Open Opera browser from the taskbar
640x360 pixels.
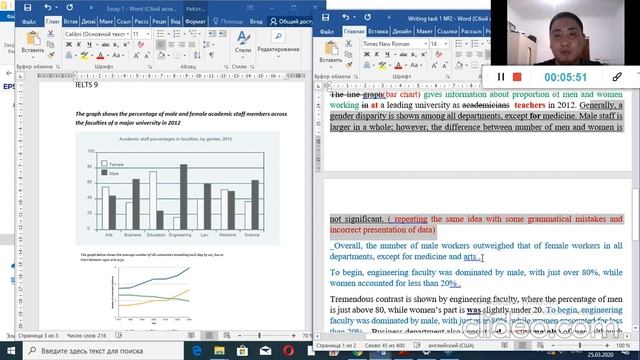tap(289, 351)
